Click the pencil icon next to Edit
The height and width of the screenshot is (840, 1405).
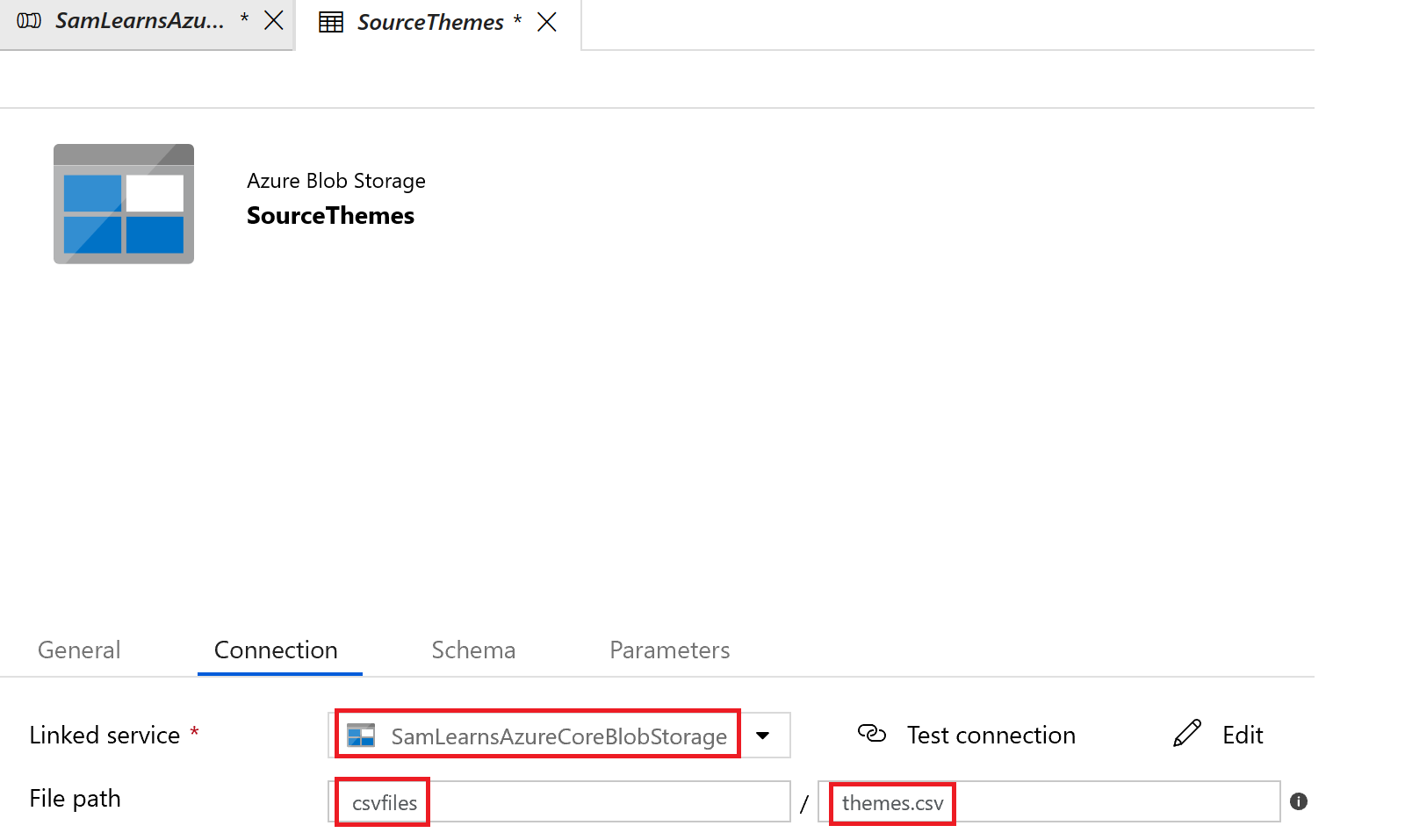[x=1186, y=734]
